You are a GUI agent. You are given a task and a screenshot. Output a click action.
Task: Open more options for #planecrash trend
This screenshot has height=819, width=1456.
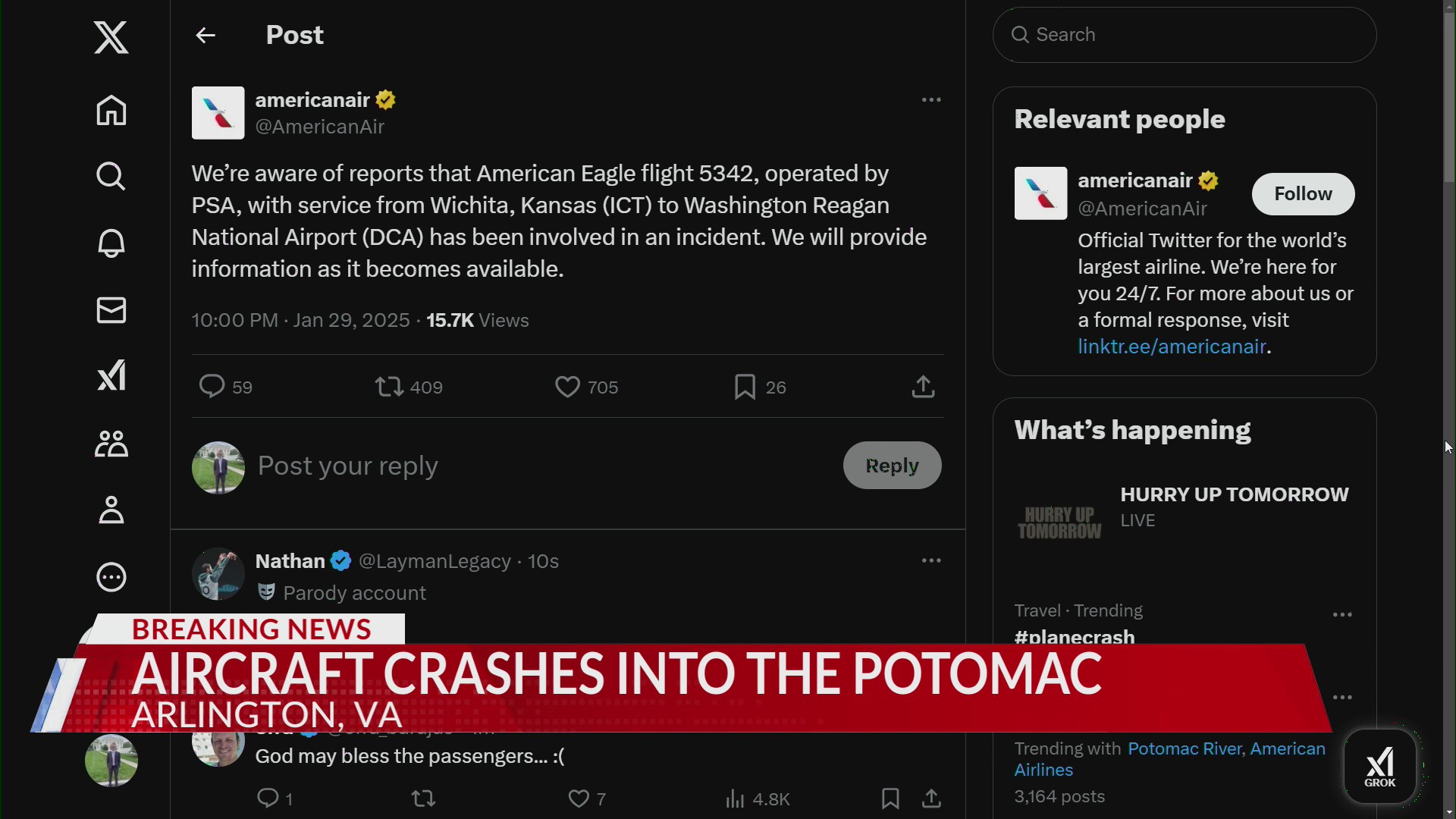click(x=1342, y=614)
